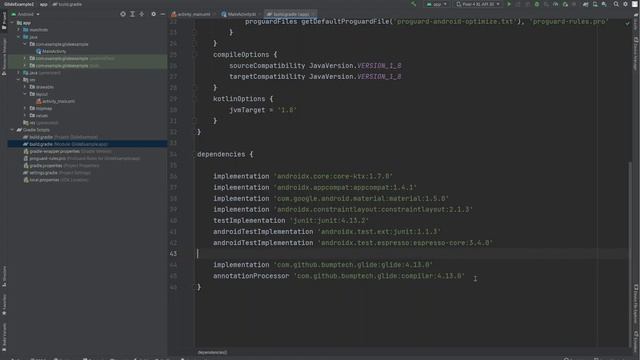Open the Favorites tool window tab
The height and width of the screenshot is (360, 640).
point(4,305)
